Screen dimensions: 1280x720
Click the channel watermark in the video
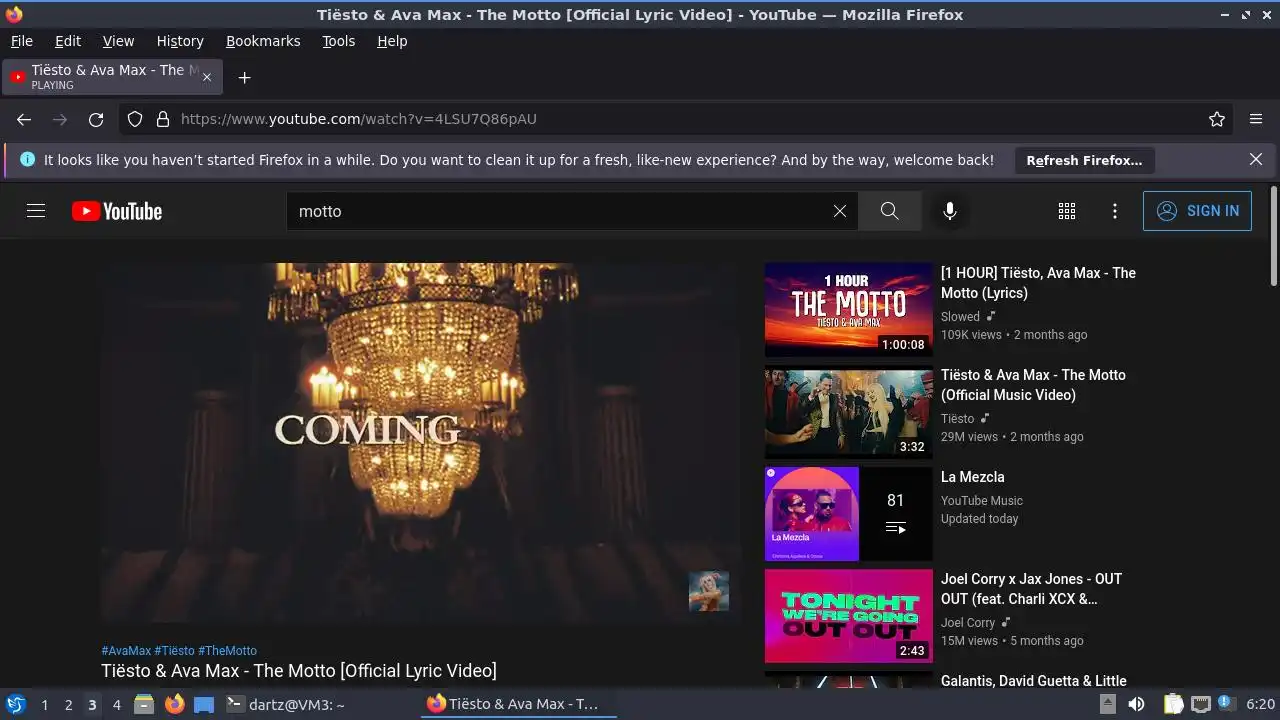click(x=709, y=591)
